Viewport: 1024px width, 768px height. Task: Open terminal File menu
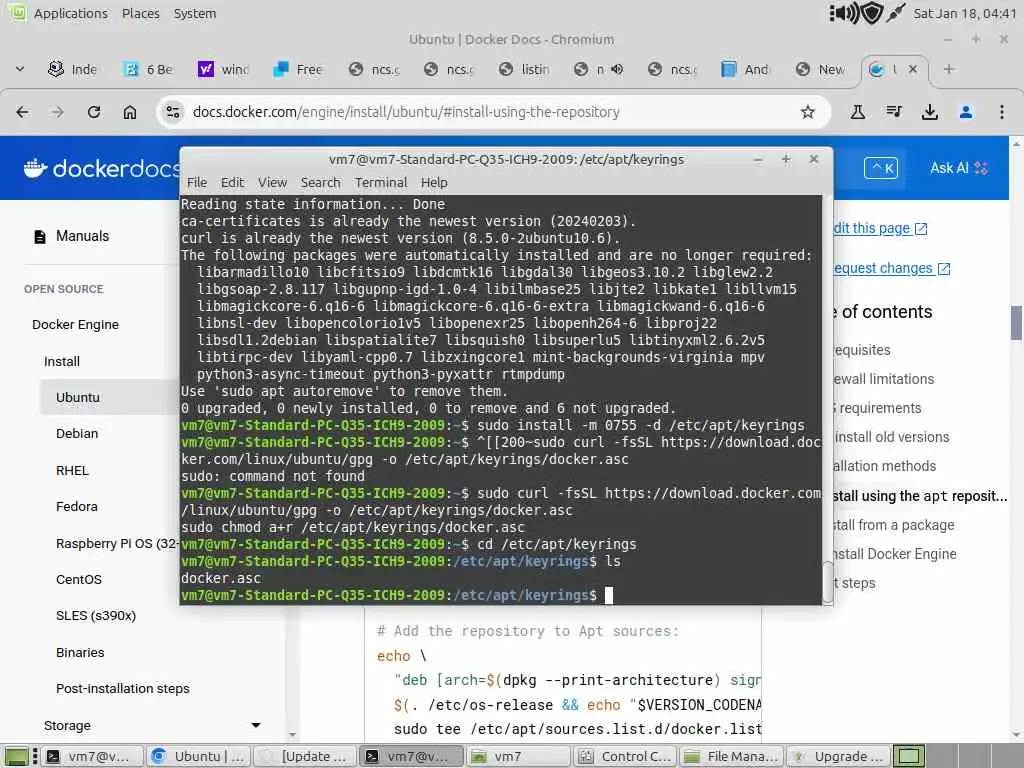click(197, 183)
